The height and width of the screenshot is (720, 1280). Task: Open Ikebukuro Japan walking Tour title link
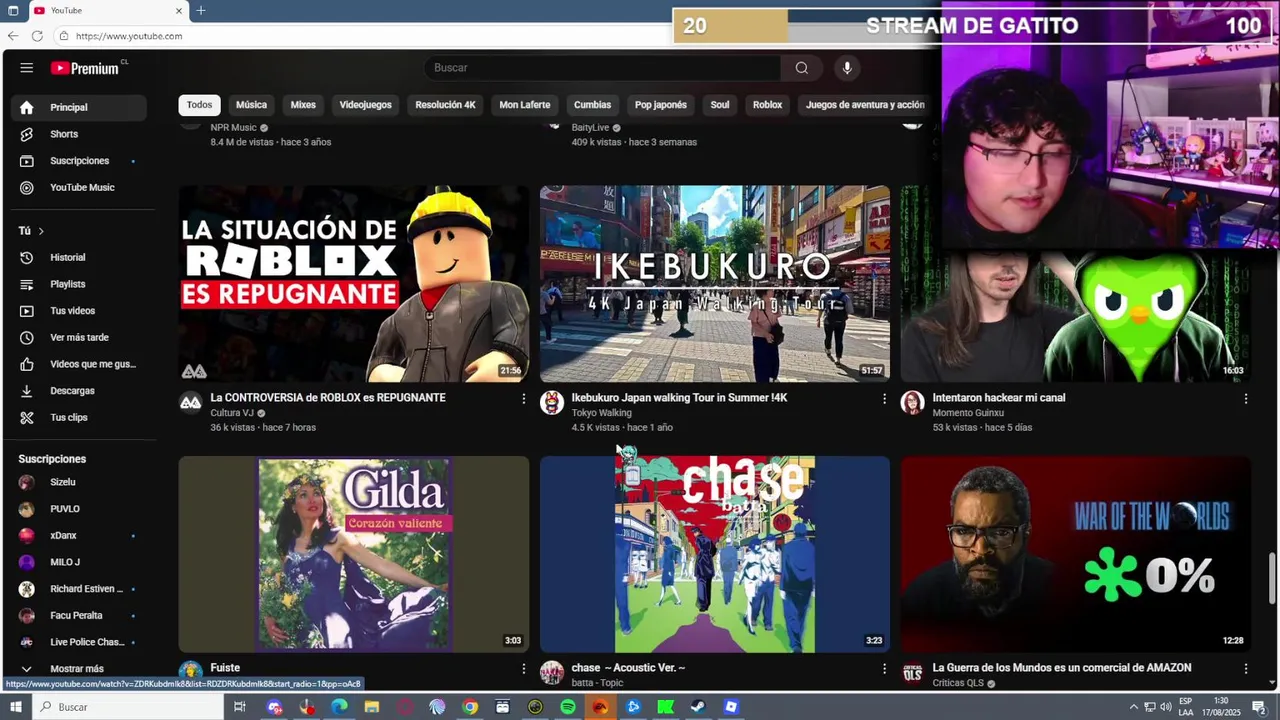point(679,398)
